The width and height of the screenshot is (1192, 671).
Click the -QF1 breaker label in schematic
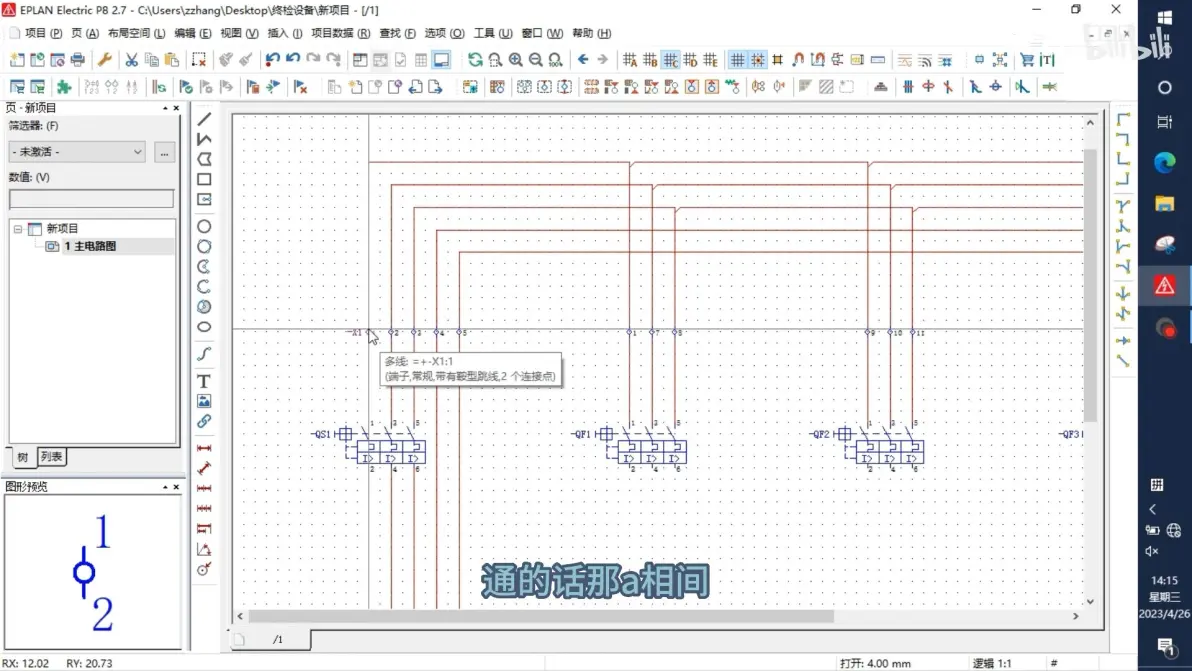(x=582, y=435)
